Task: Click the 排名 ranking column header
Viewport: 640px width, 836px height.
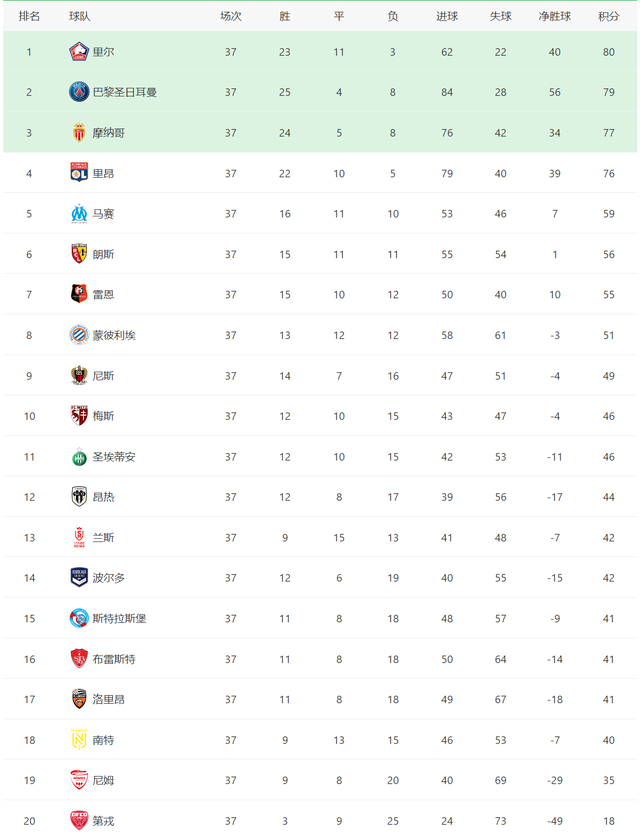Action: [x=29, y=17]
